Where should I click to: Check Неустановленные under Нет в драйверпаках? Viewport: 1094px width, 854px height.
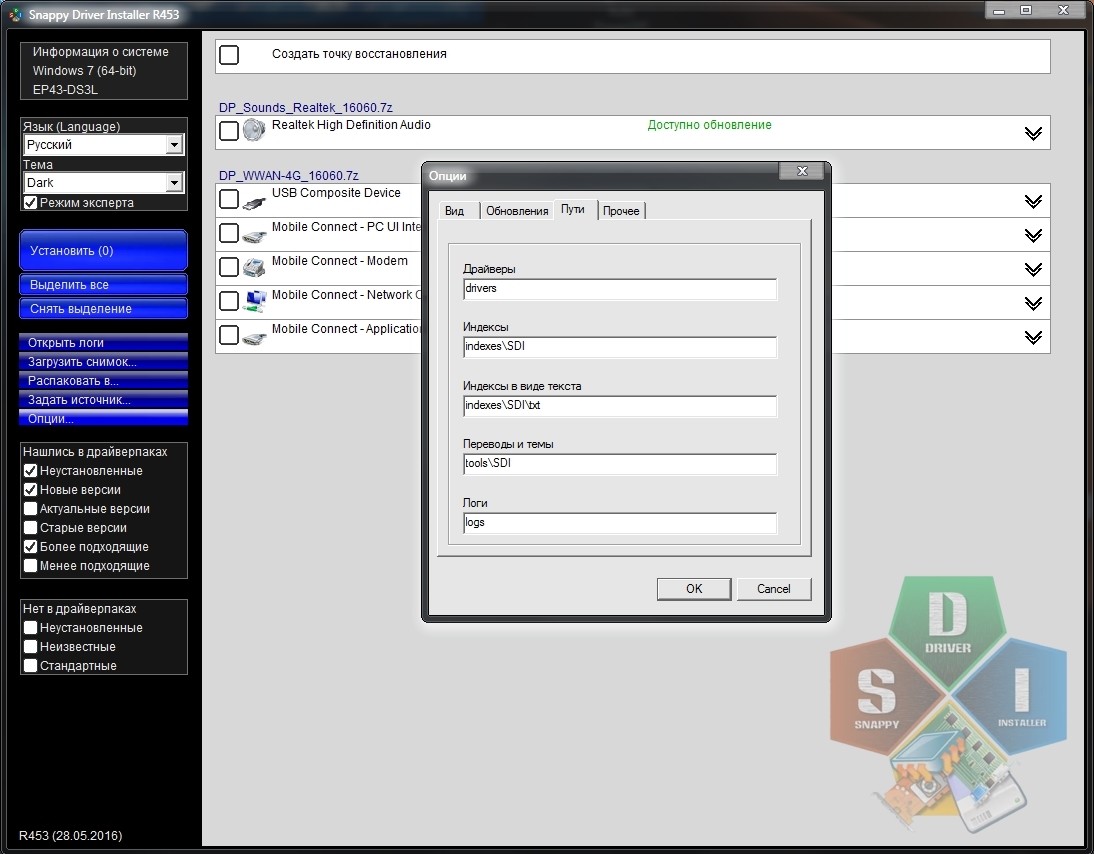31,628
